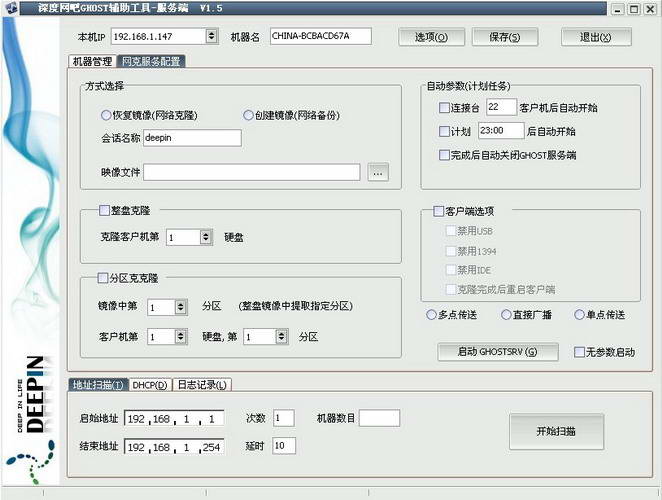
Task: Click the 保存(S) save button
Action: point(505,37)
